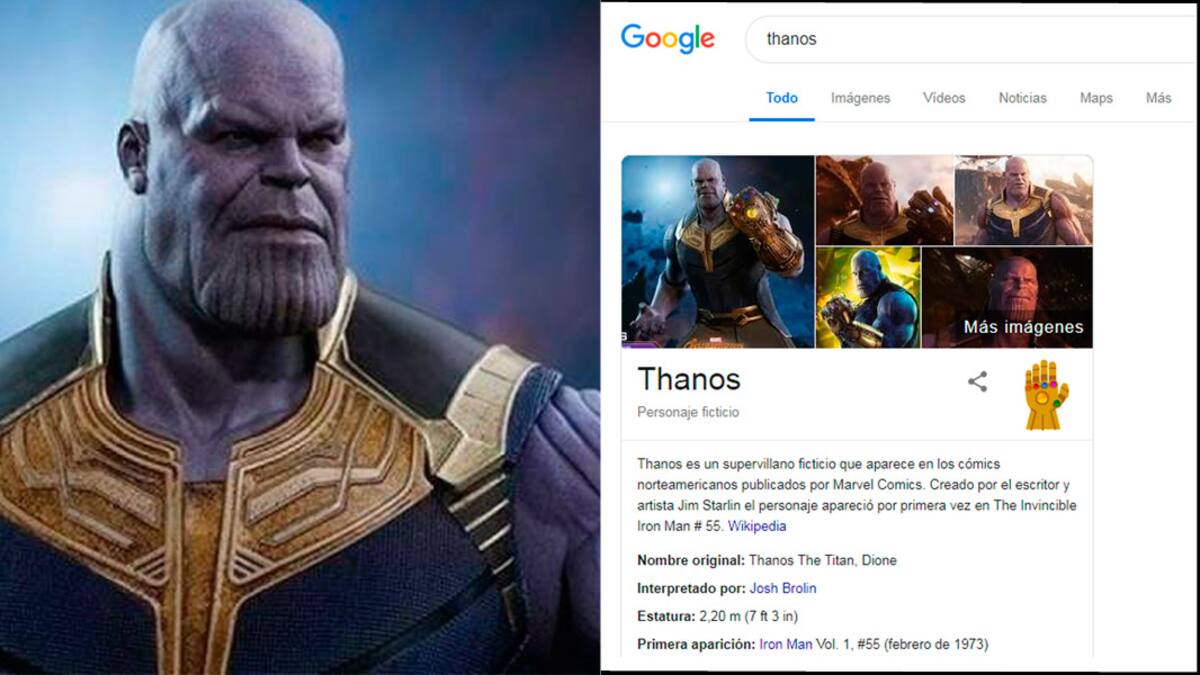The height and width of the screenshot is (675, 1200).
Task: Click the search field containing thanos
Action: coord(972,40)
